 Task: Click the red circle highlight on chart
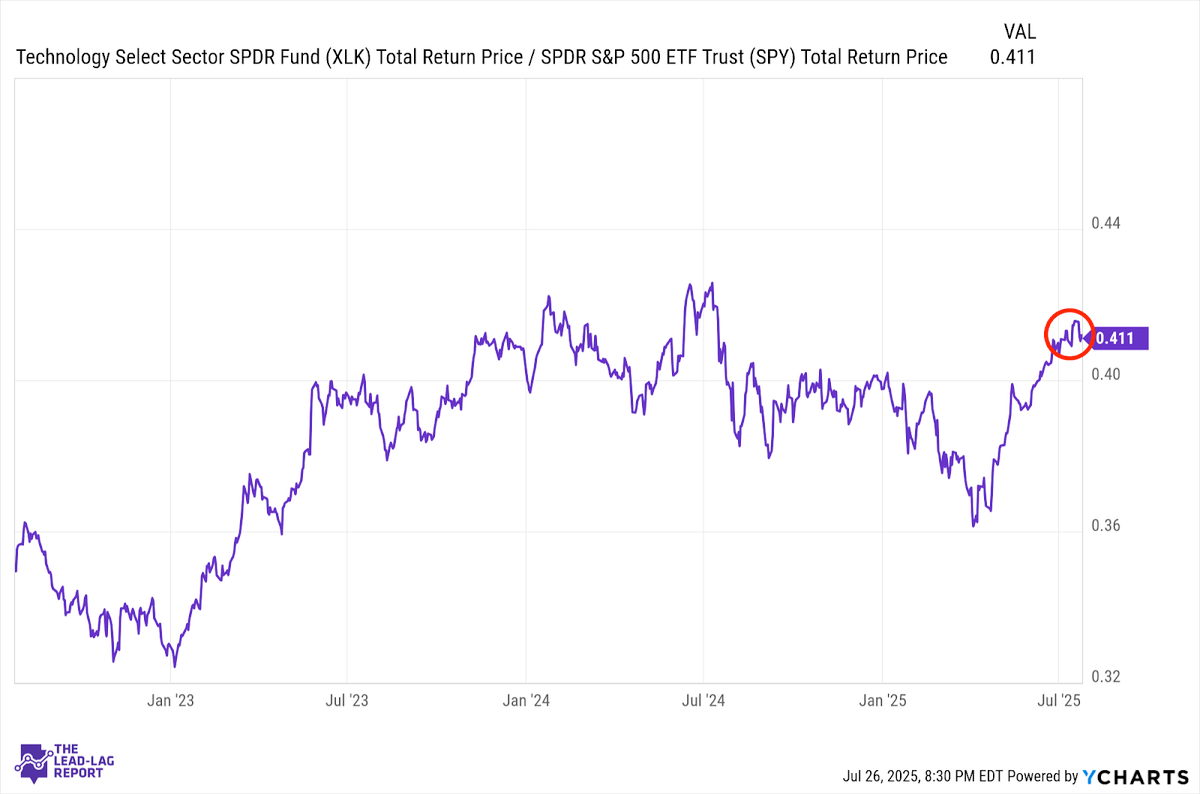click(1069, 334)
